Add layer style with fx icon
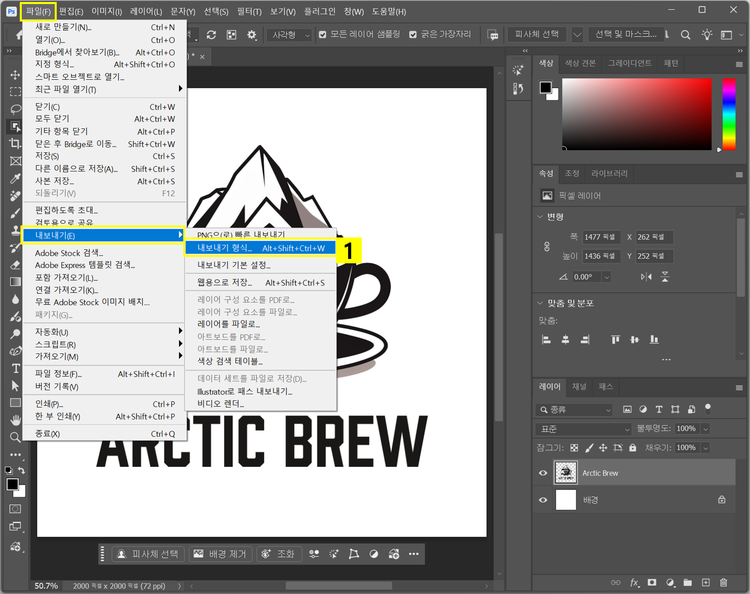The height and width of the screenshot is (594, 750). coord(633,582)
